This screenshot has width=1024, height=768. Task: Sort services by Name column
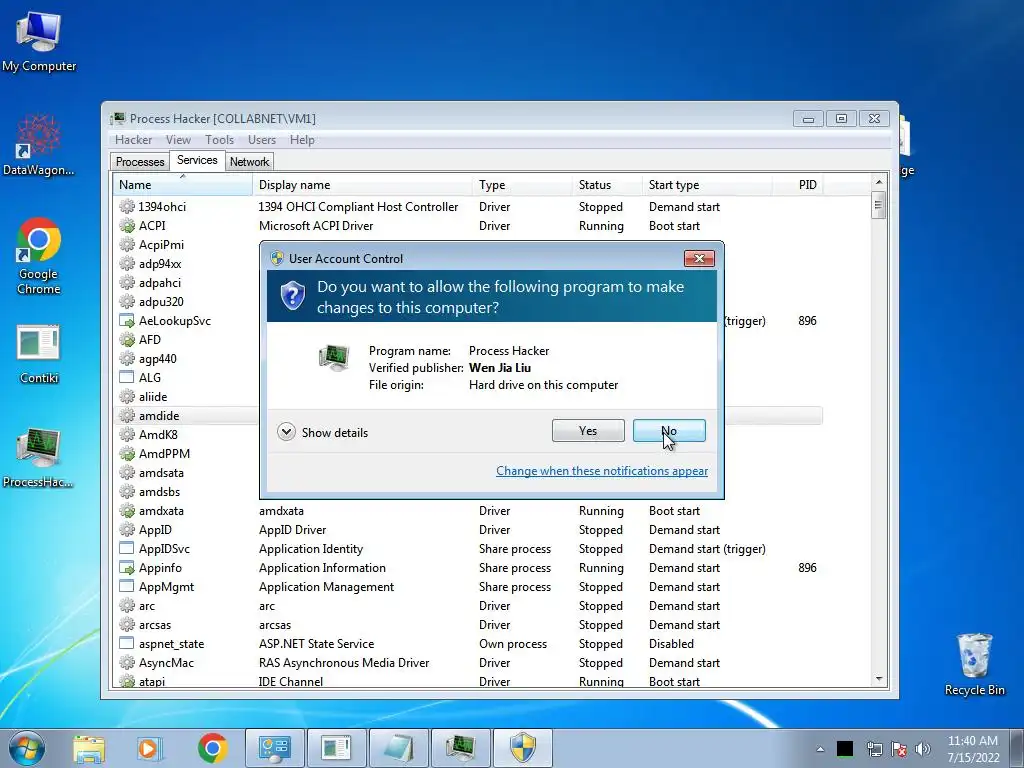[183, 185]
